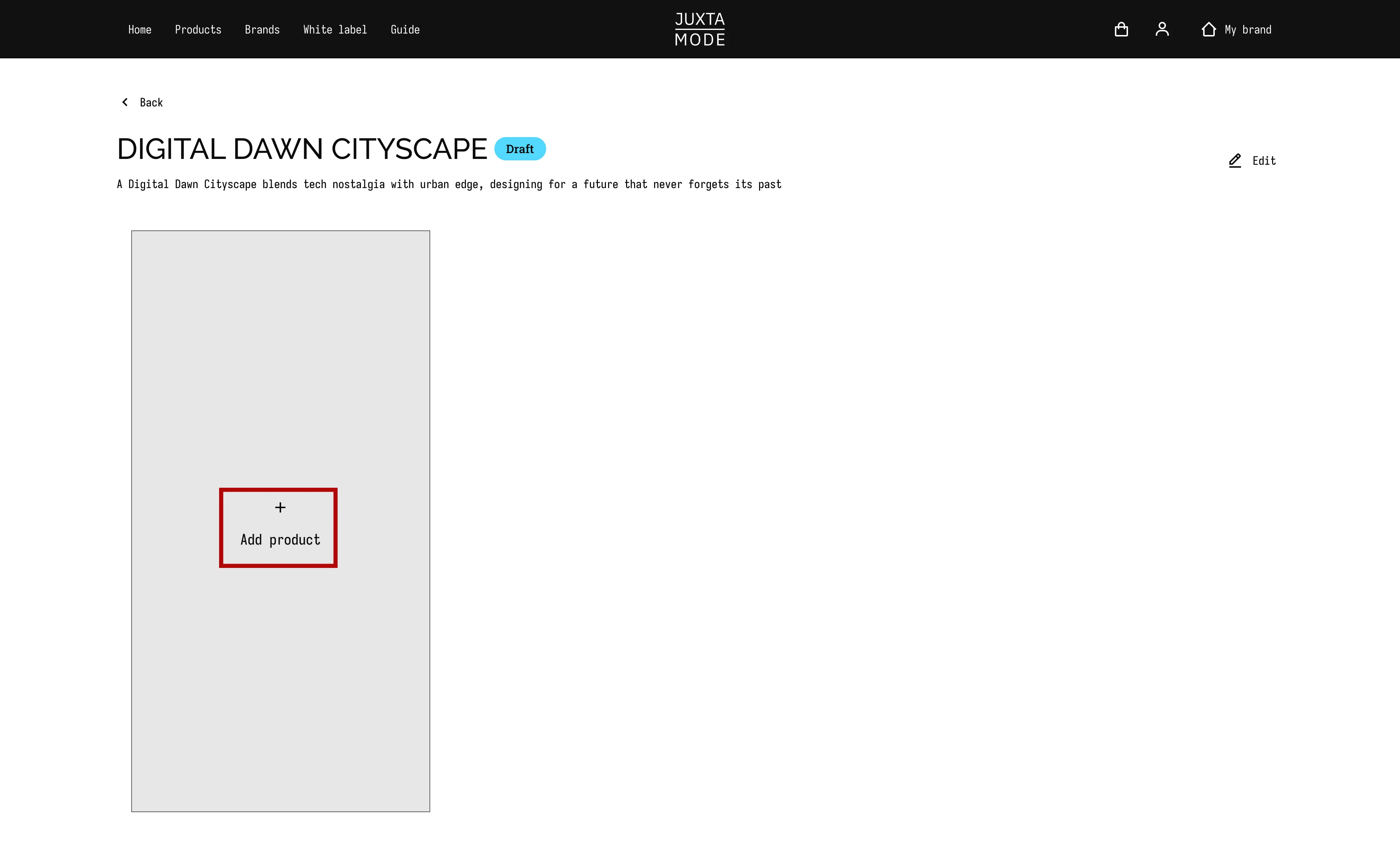Image resolution: width=1400 pixels, height=857 pixels.
Task: Navigate to the Brands page
Action: pos(262,30)
